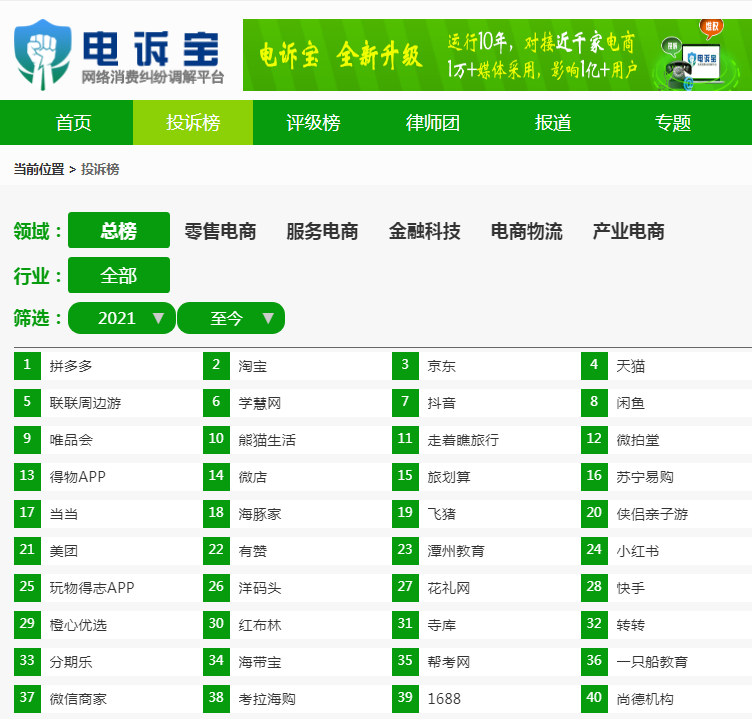Select the 总榜 domain filter
This screenshot has width=752, height=719.
pyautogui.click(x=119, y=230)
